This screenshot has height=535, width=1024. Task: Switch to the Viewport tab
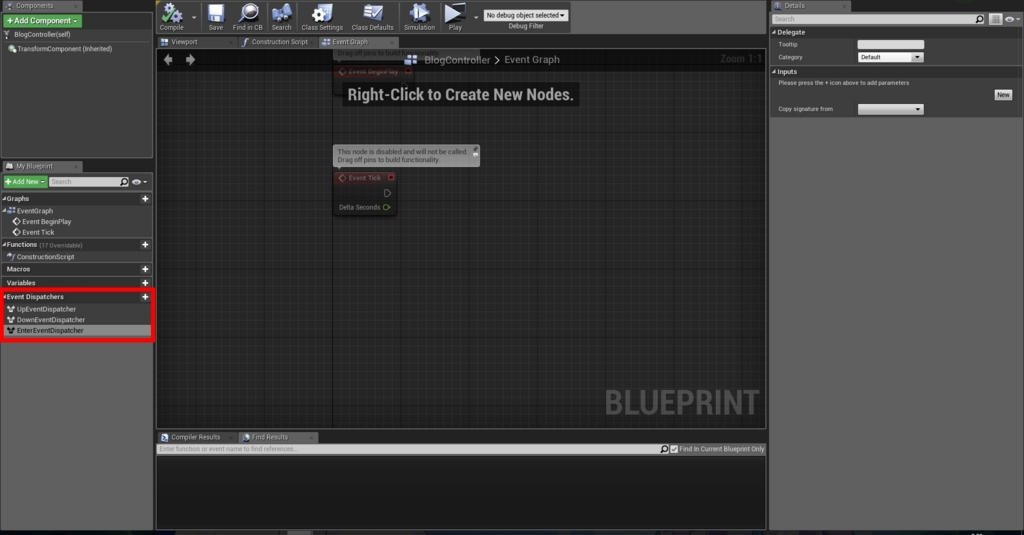tap(196, 42)
